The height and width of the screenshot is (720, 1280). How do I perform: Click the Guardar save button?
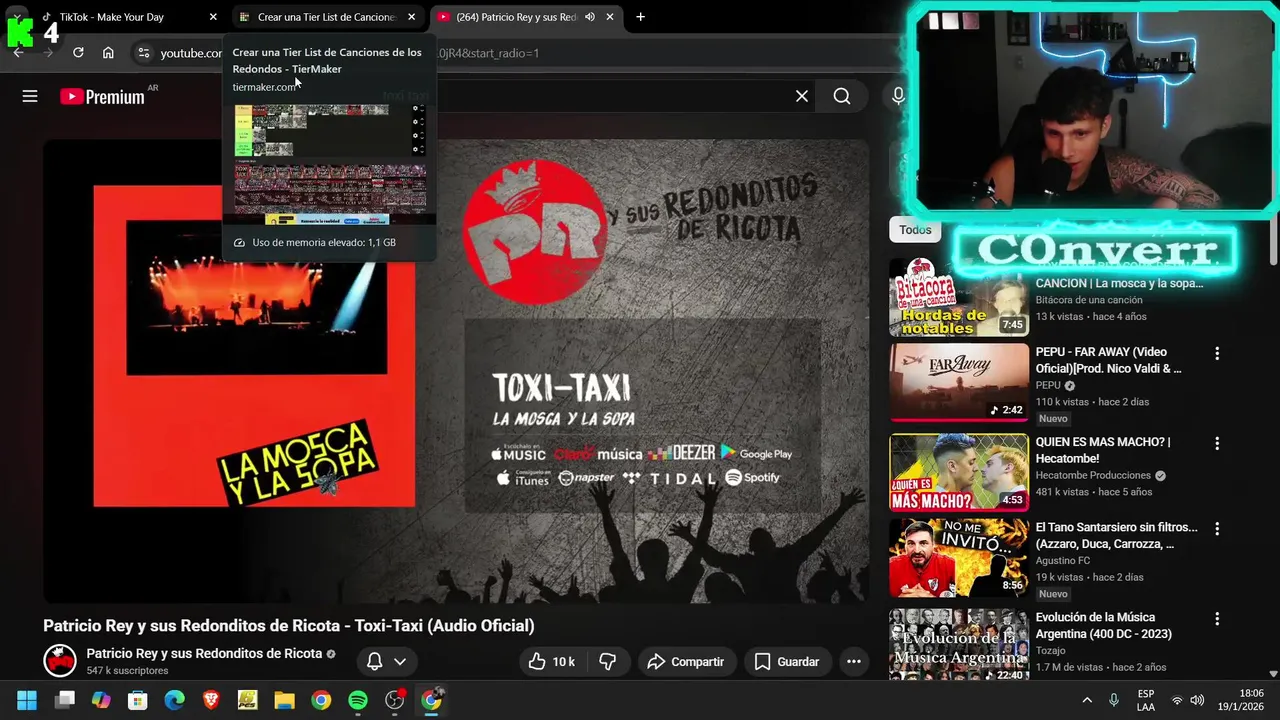(x=786, y=661)
